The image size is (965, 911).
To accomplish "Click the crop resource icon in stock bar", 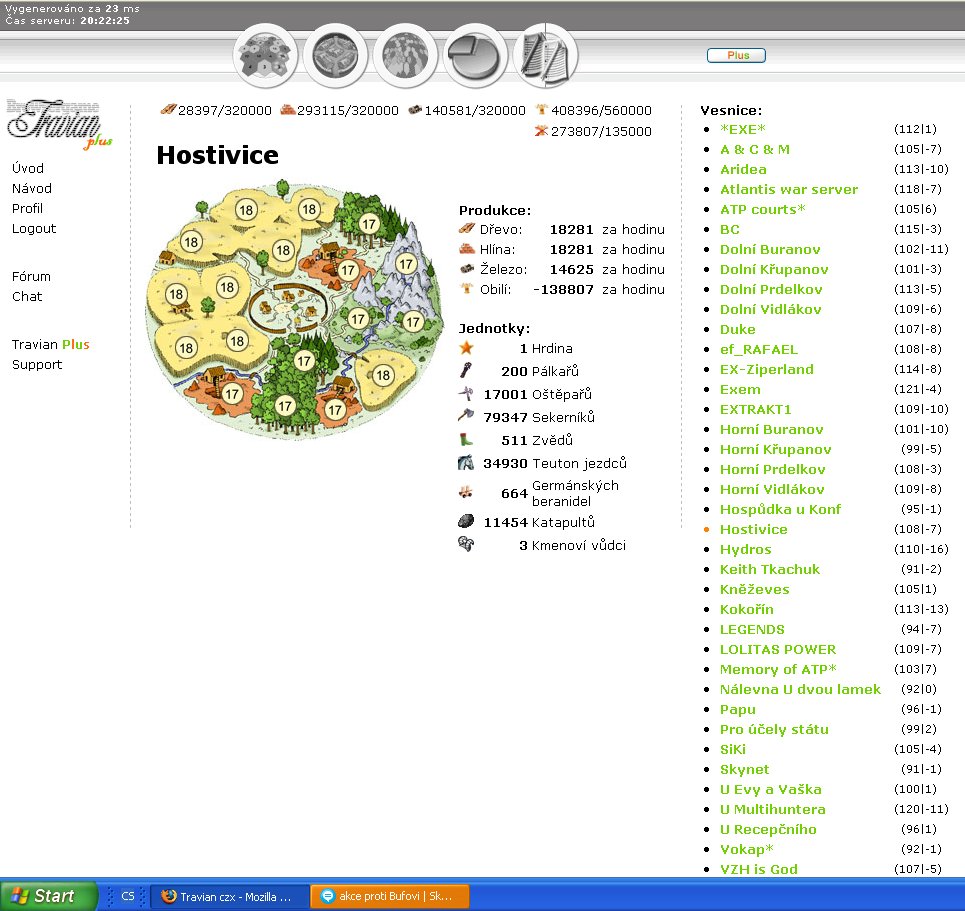I will click(x=542, y=110).
